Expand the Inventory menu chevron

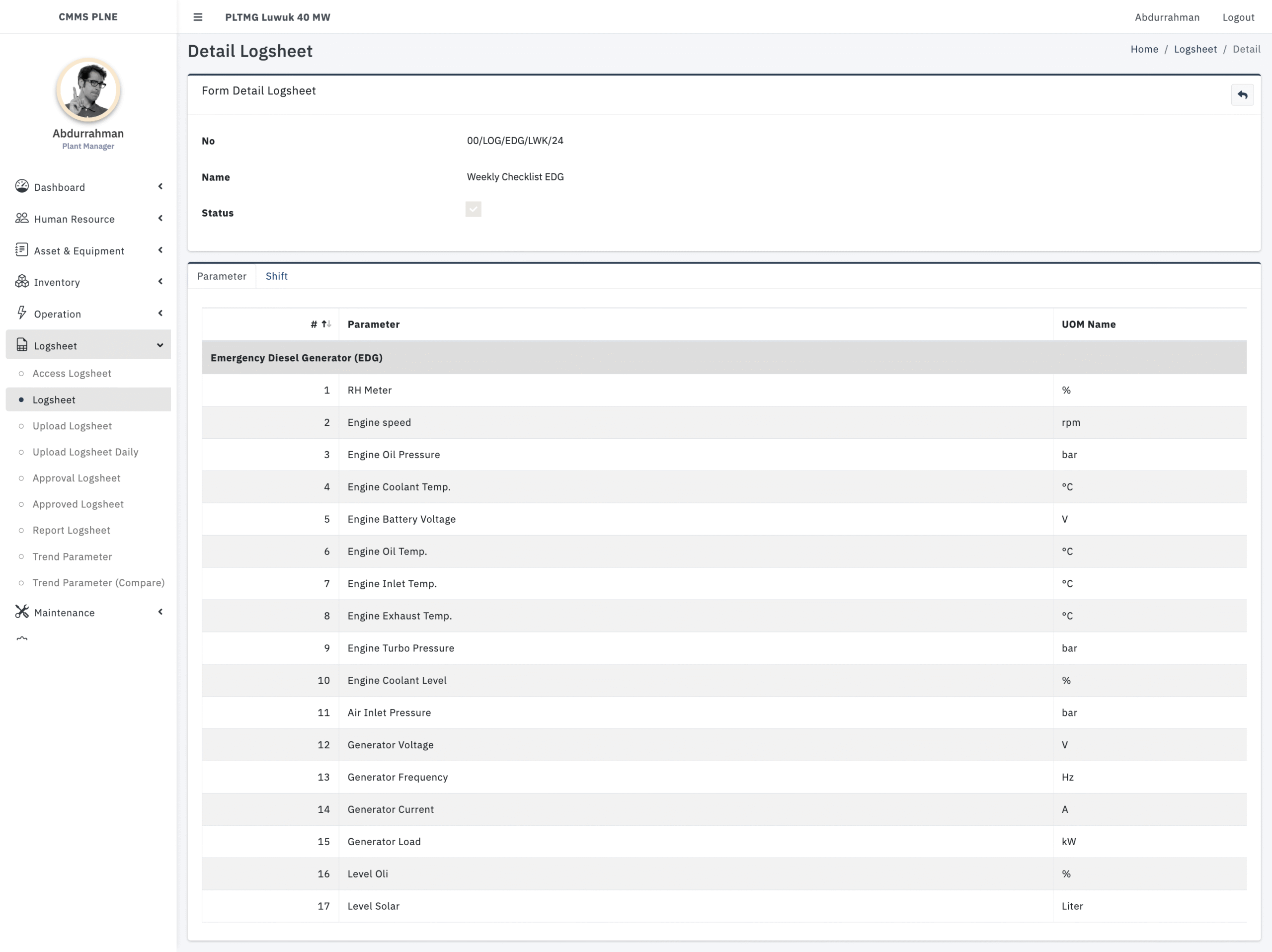pos(160,281)
